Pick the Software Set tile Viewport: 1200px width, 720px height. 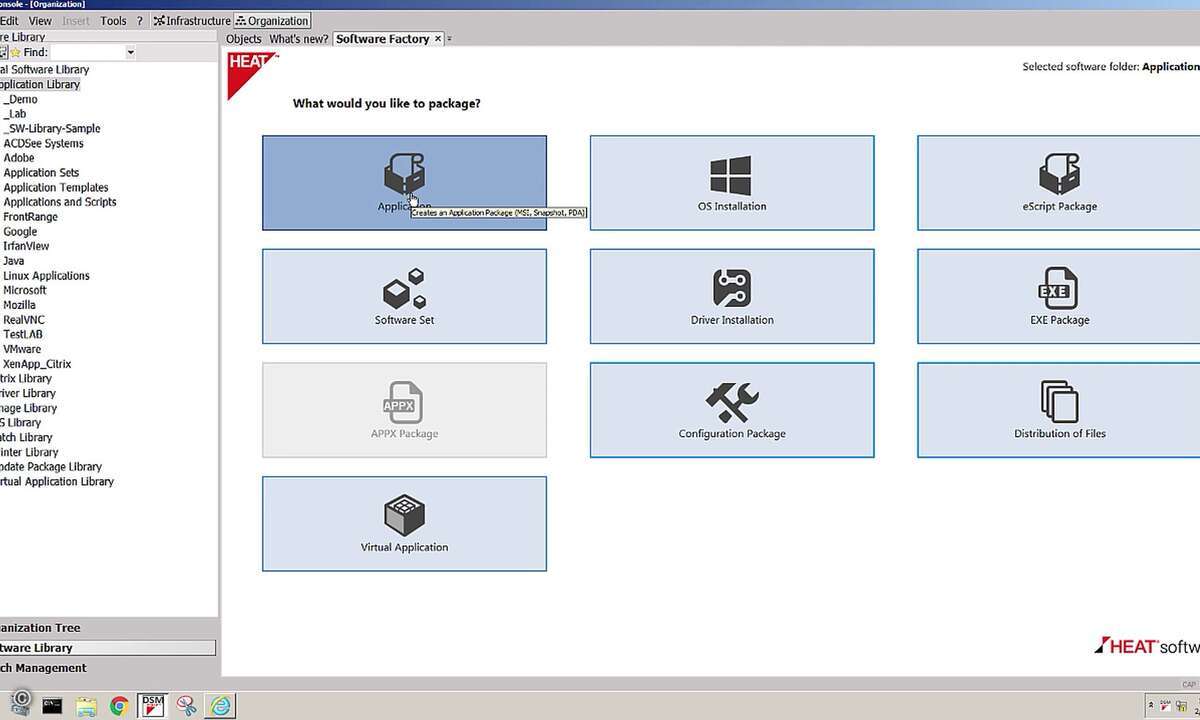click(404, 296)
